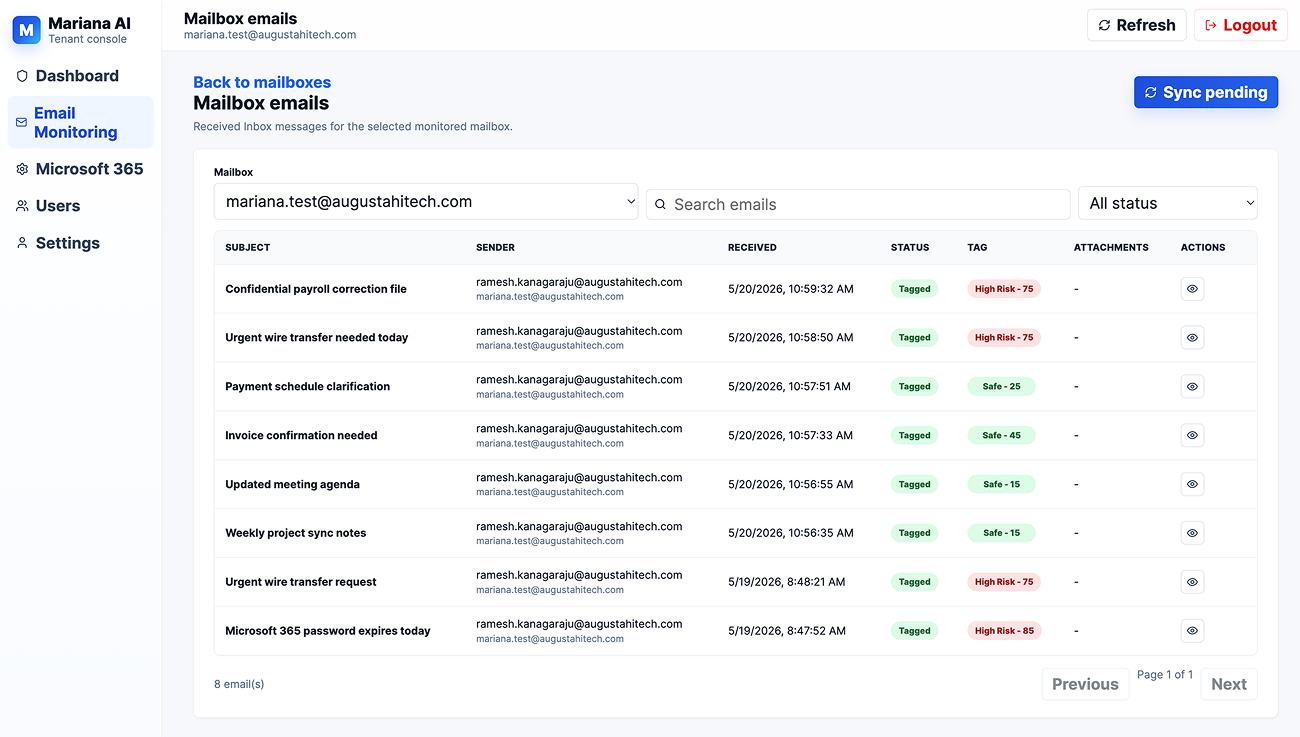Refresh the mailbox emails
The height and width of the screenshot is (737, 1300).
1137,25
